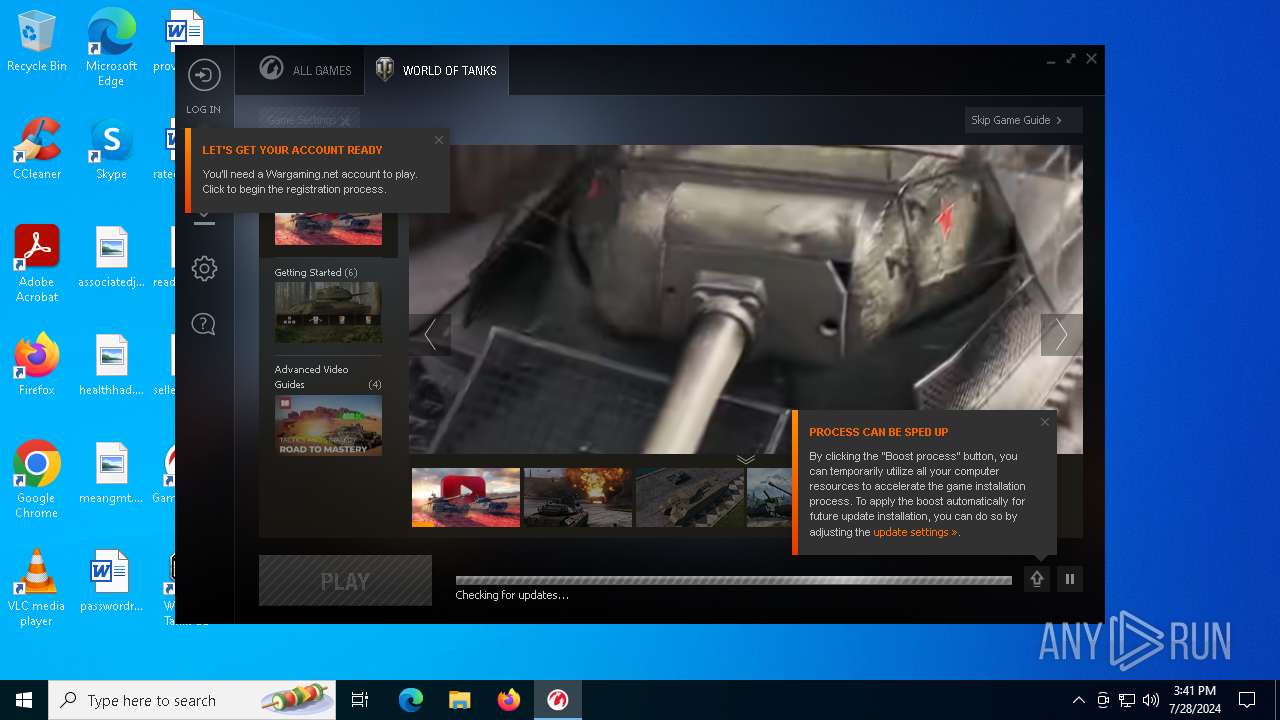Go to previous video with left arrow

[x=430, y=335]
